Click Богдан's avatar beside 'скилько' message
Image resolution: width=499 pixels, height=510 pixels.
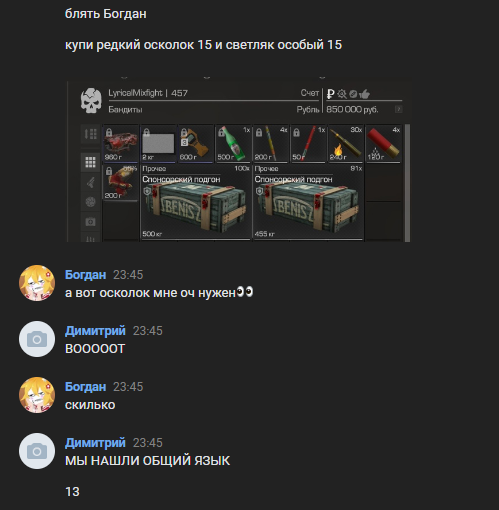pyautogui.click(x=37, y=395)
